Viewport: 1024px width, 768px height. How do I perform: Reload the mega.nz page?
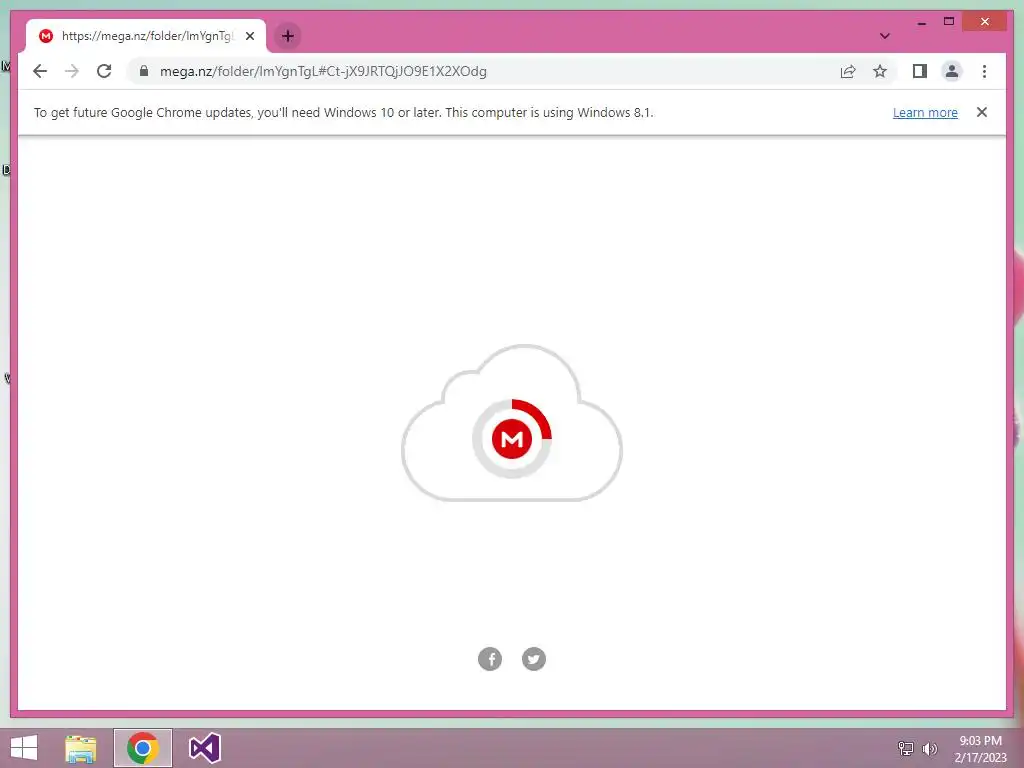click(104, 71)
